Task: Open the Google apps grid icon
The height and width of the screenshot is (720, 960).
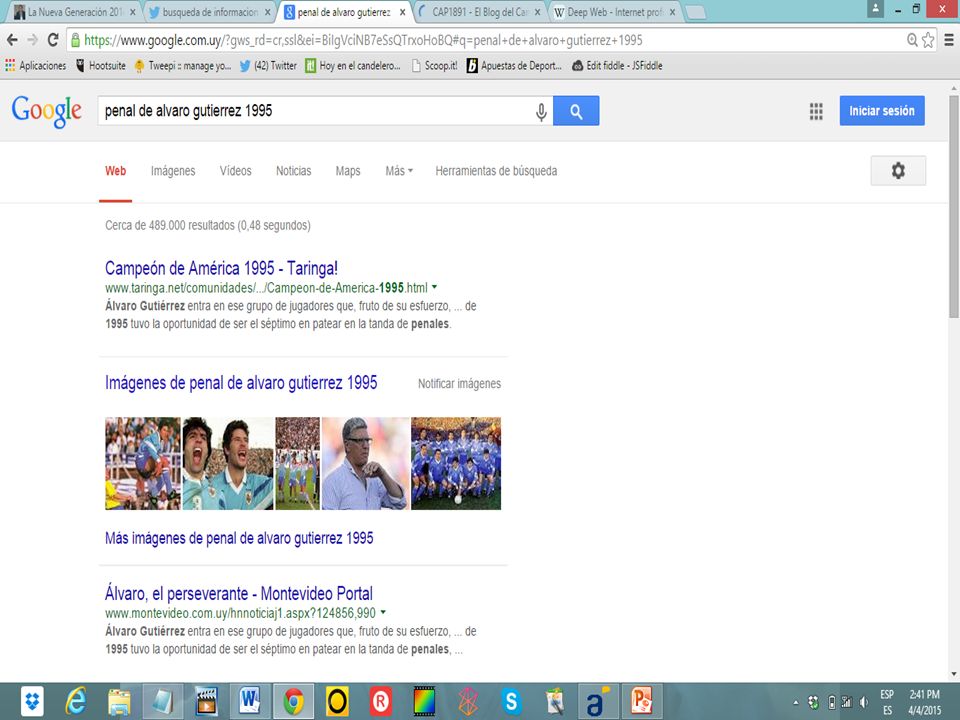Action: (816, 111)
